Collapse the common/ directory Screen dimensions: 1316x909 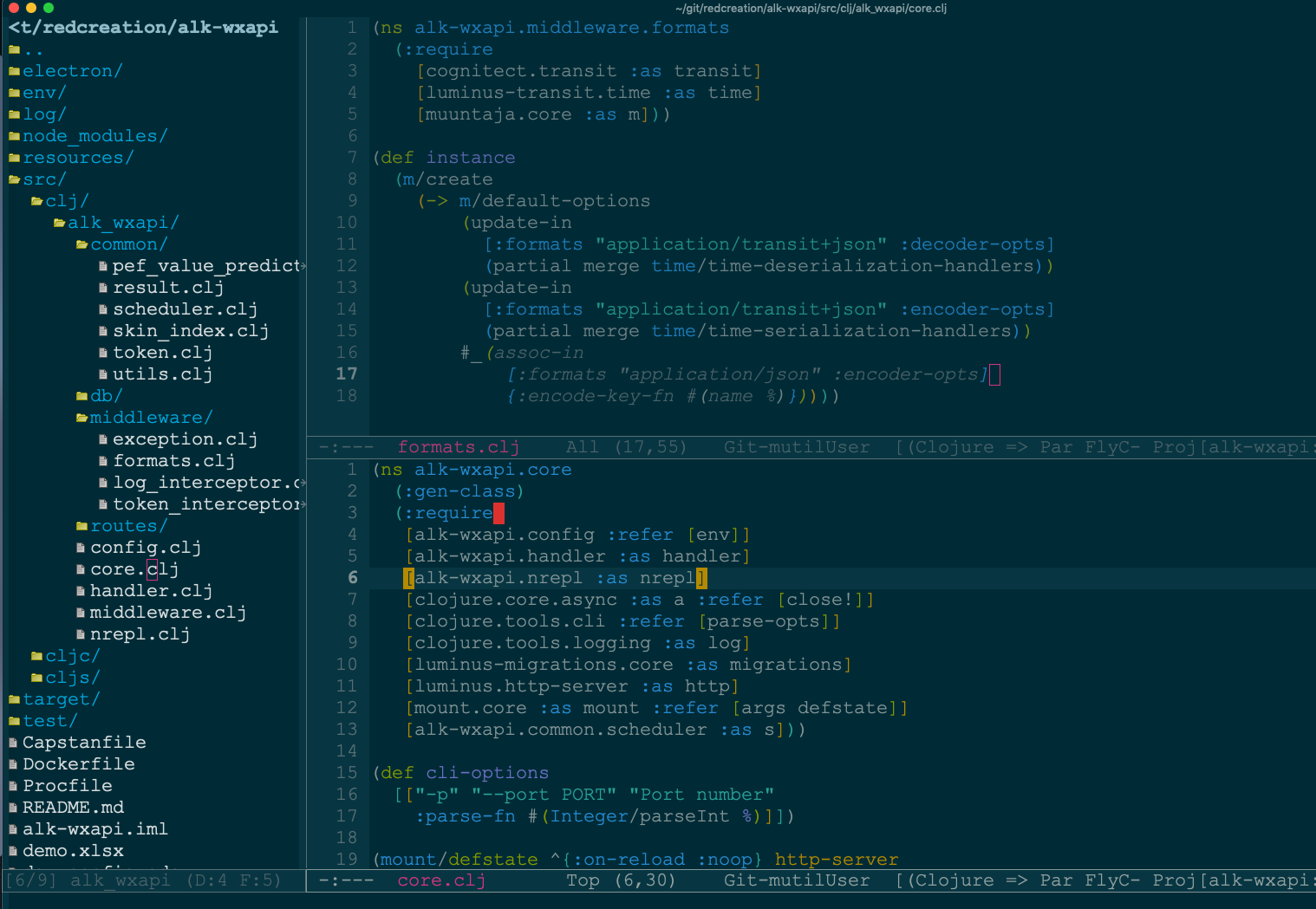click(x=129, y=244)
